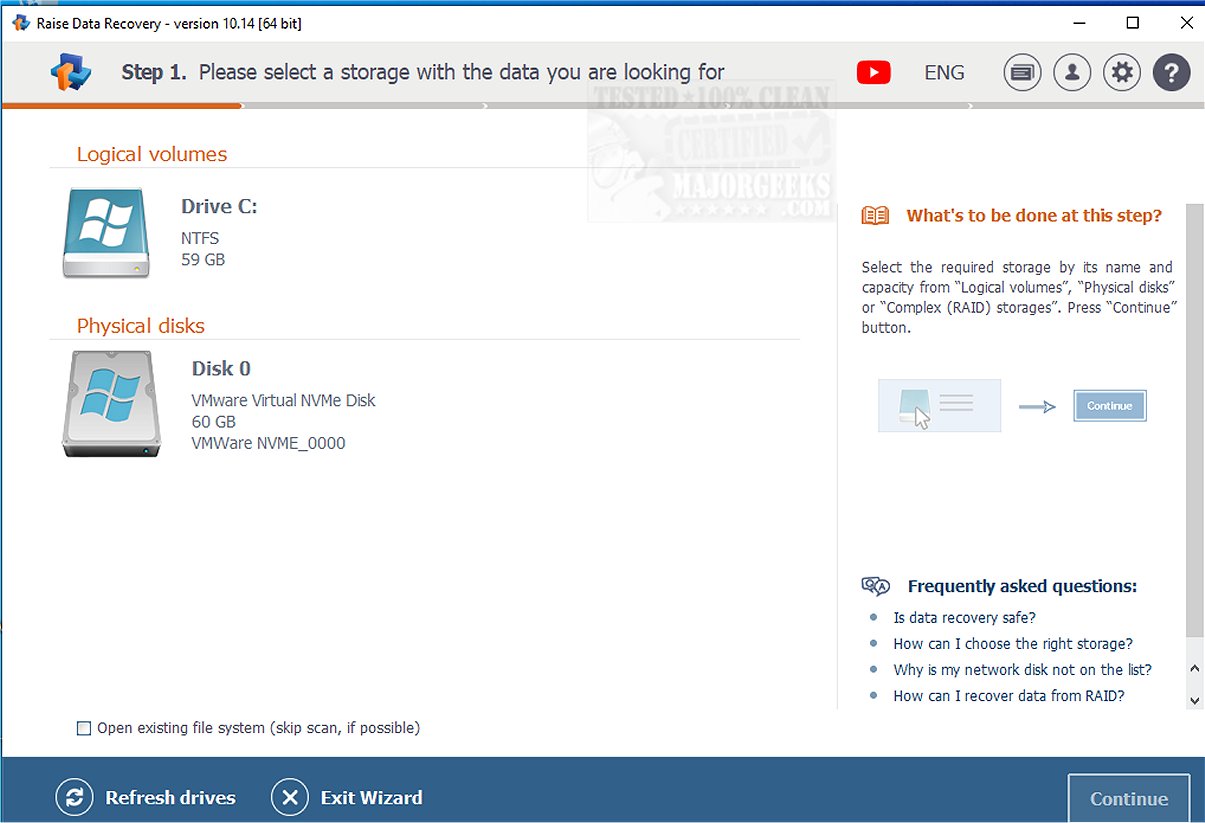Click the 'NTFS' file system text

click(200, 238)
